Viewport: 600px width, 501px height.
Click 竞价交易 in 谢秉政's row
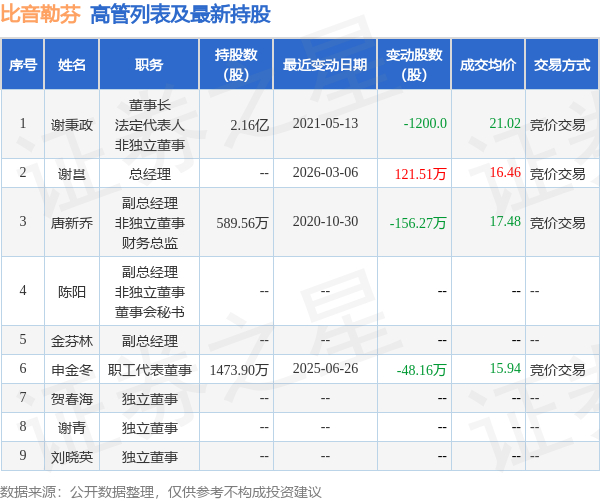(x=558, y=125)
